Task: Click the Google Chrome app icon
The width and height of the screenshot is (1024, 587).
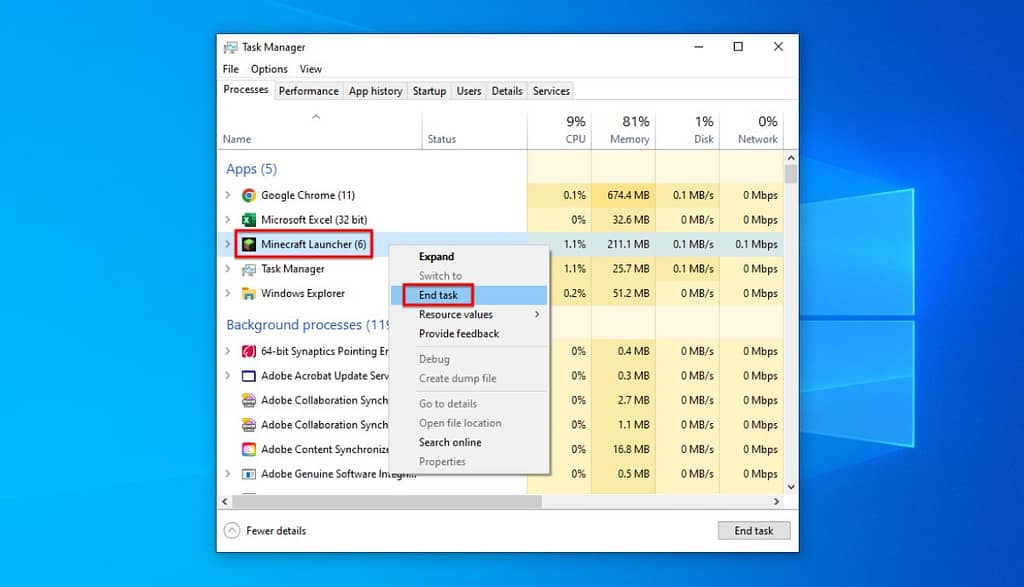Action: pyautogui.click(x=248, y=195)
